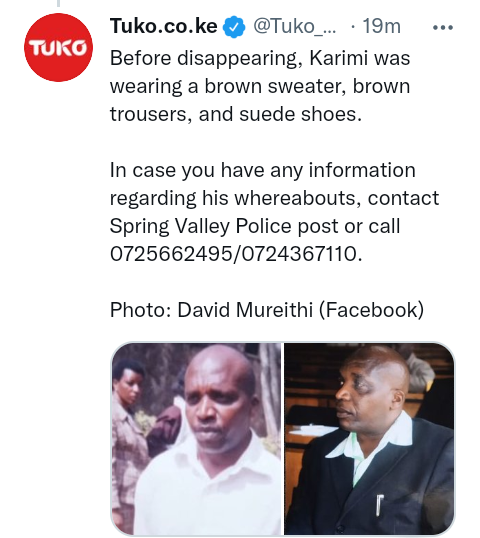Click the @Tuko_ handle
The width and height of the screenshot is (480, 538).
coord(295,26)
